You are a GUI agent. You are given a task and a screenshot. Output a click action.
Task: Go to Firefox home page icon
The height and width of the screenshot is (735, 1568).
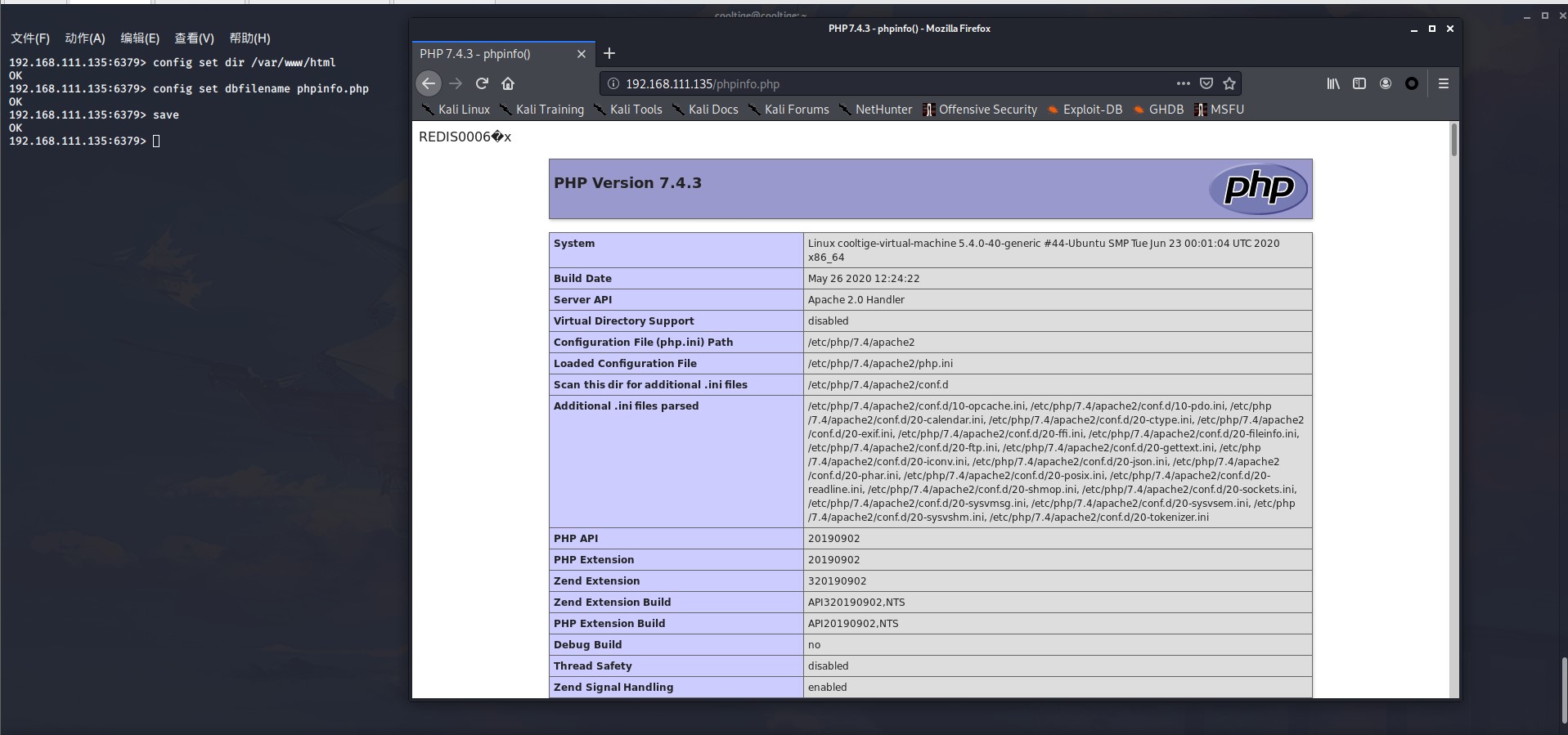(x=508, y=83)
